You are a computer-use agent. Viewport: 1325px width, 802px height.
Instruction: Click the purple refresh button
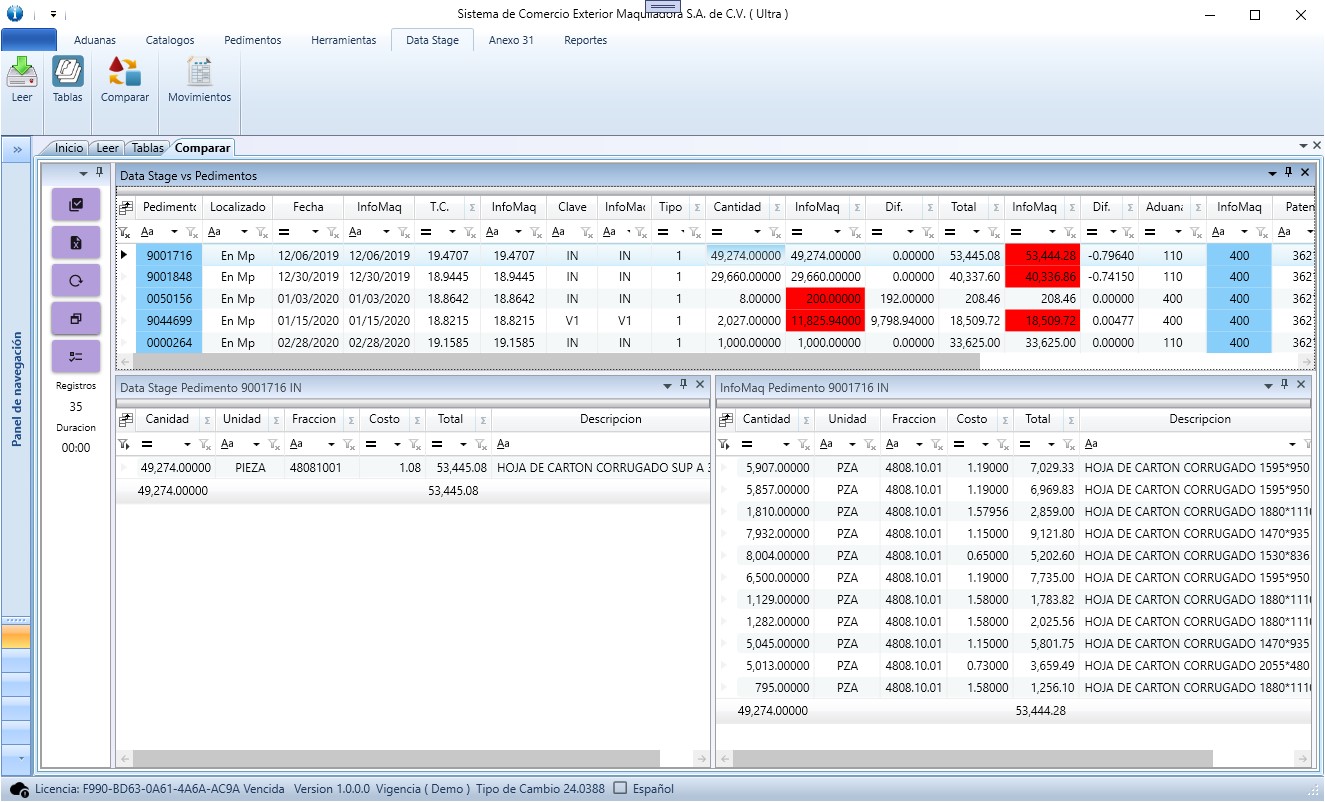coord(76,281)
